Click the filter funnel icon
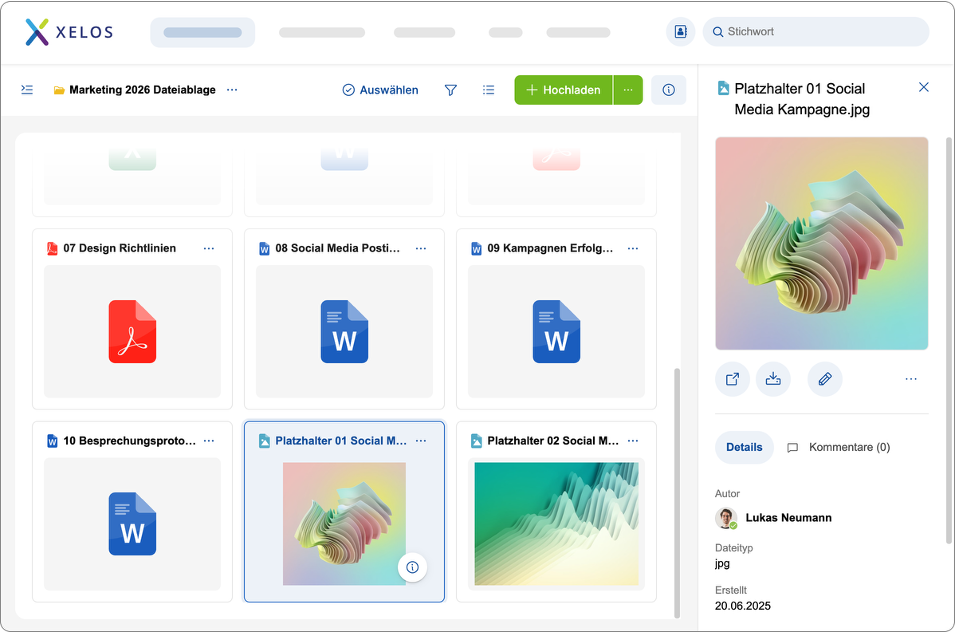This screenshot has height=632, width=956. click(451, 90)
